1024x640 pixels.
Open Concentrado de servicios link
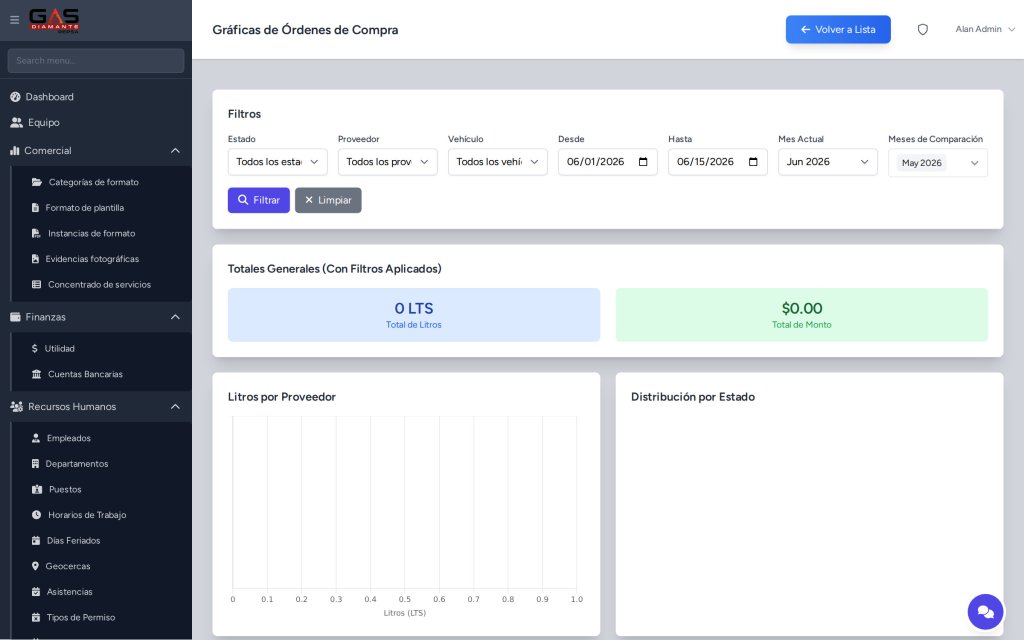[x=101, y=285]
